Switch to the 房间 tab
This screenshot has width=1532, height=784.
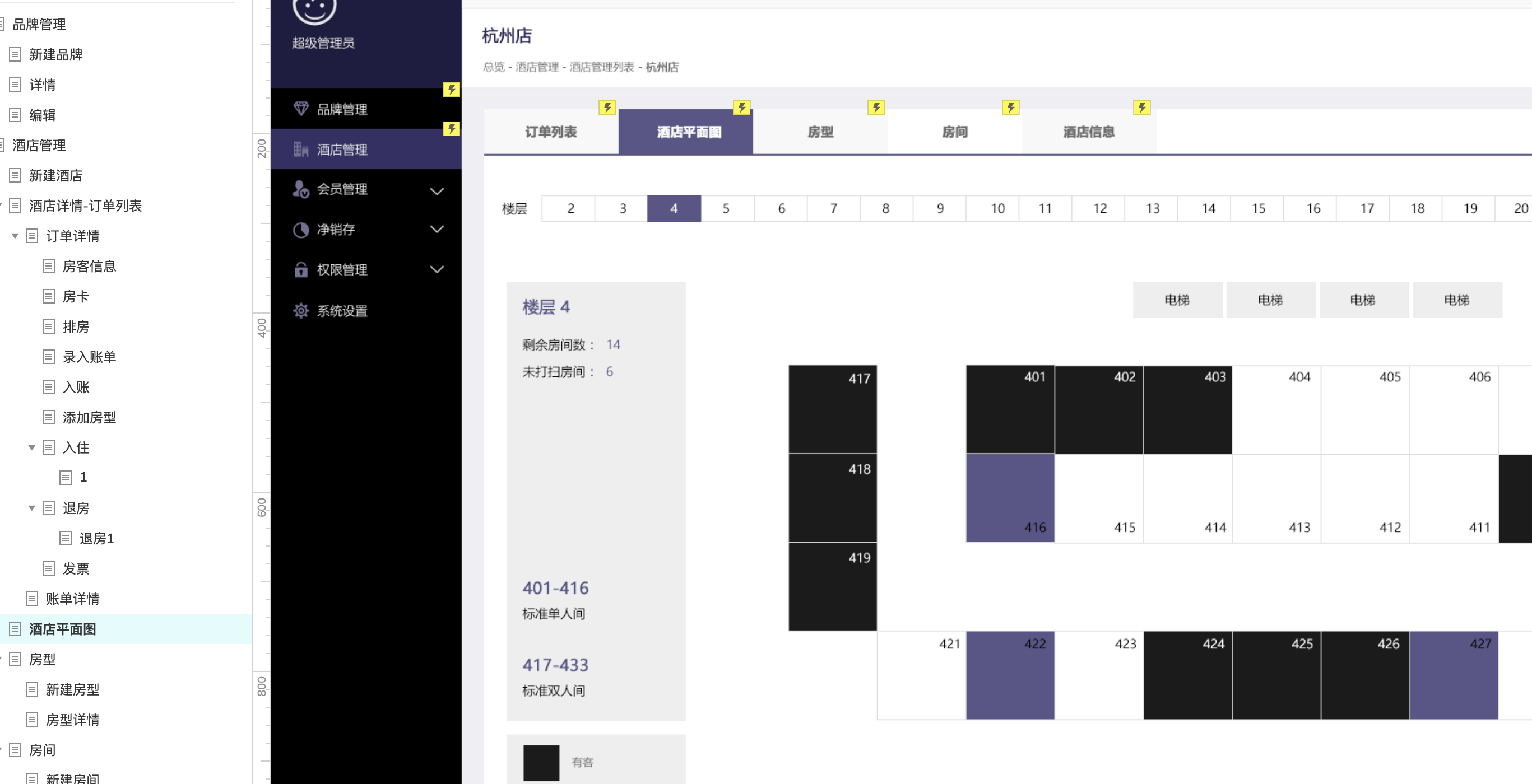[954, 132]
